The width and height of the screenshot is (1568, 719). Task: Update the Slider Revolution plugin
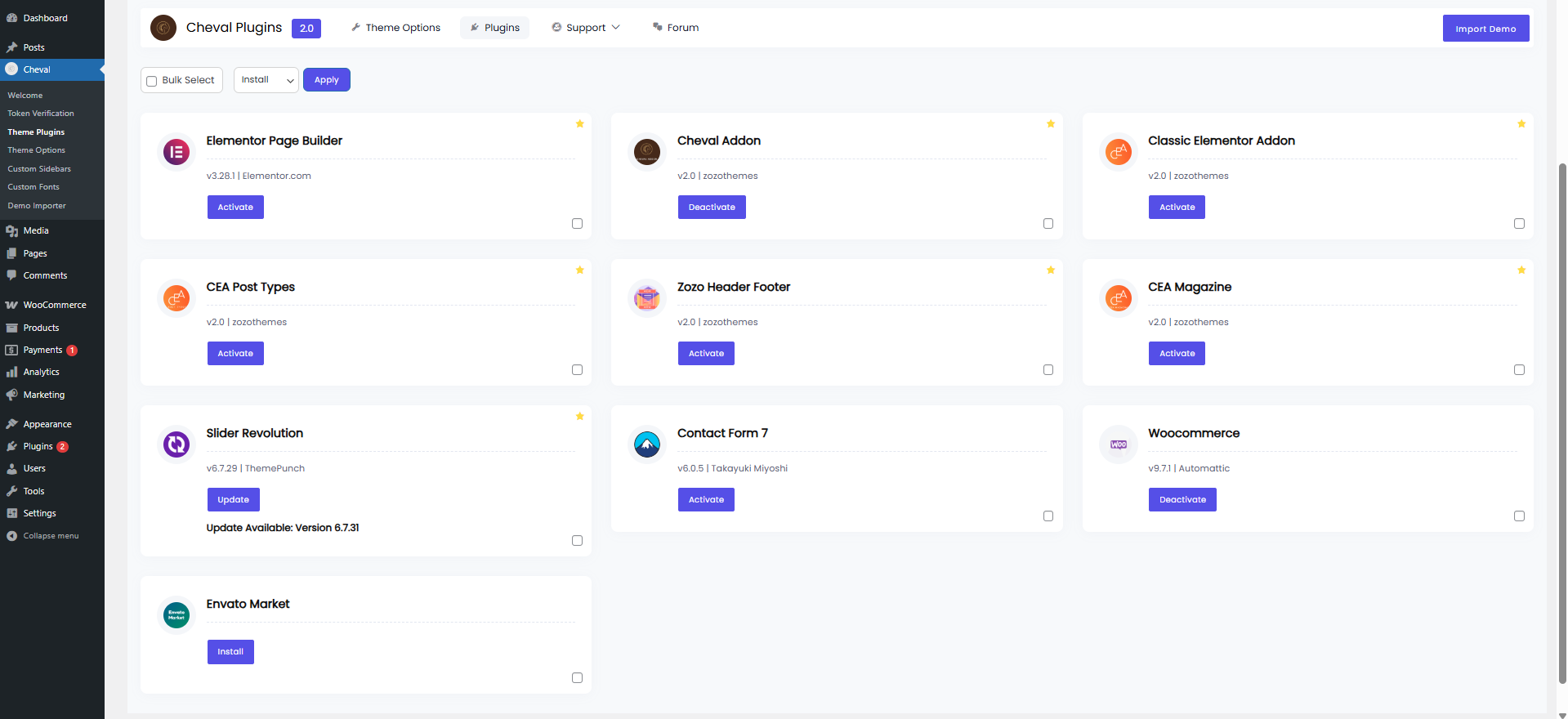233,500
